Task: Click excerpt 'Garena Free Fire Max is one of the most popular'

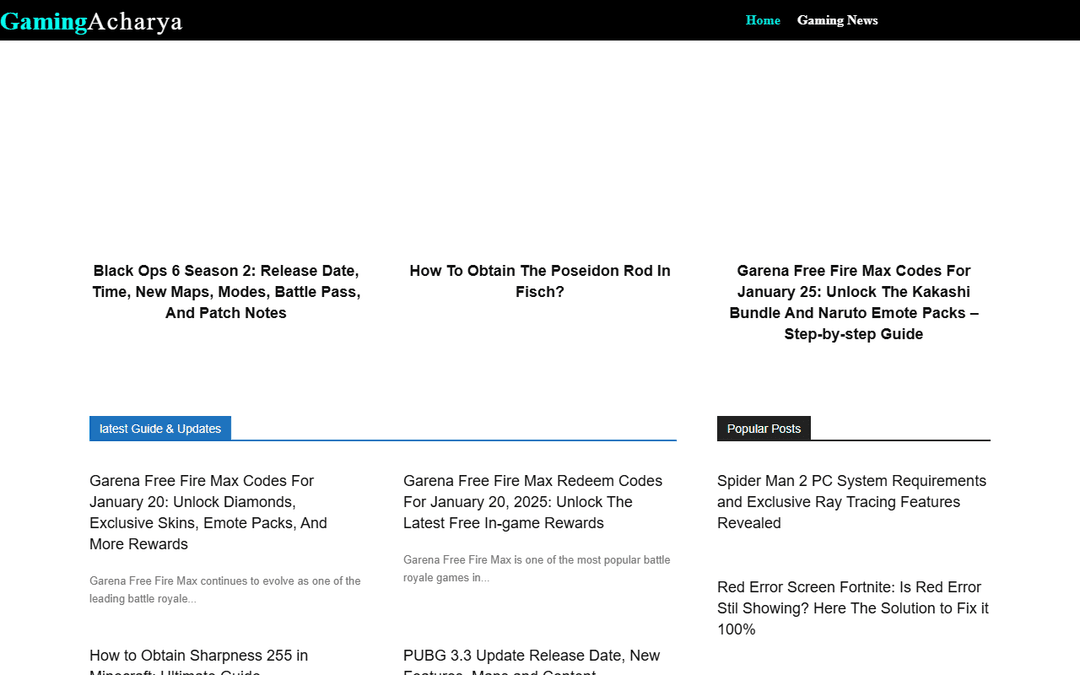Action: 537,569
